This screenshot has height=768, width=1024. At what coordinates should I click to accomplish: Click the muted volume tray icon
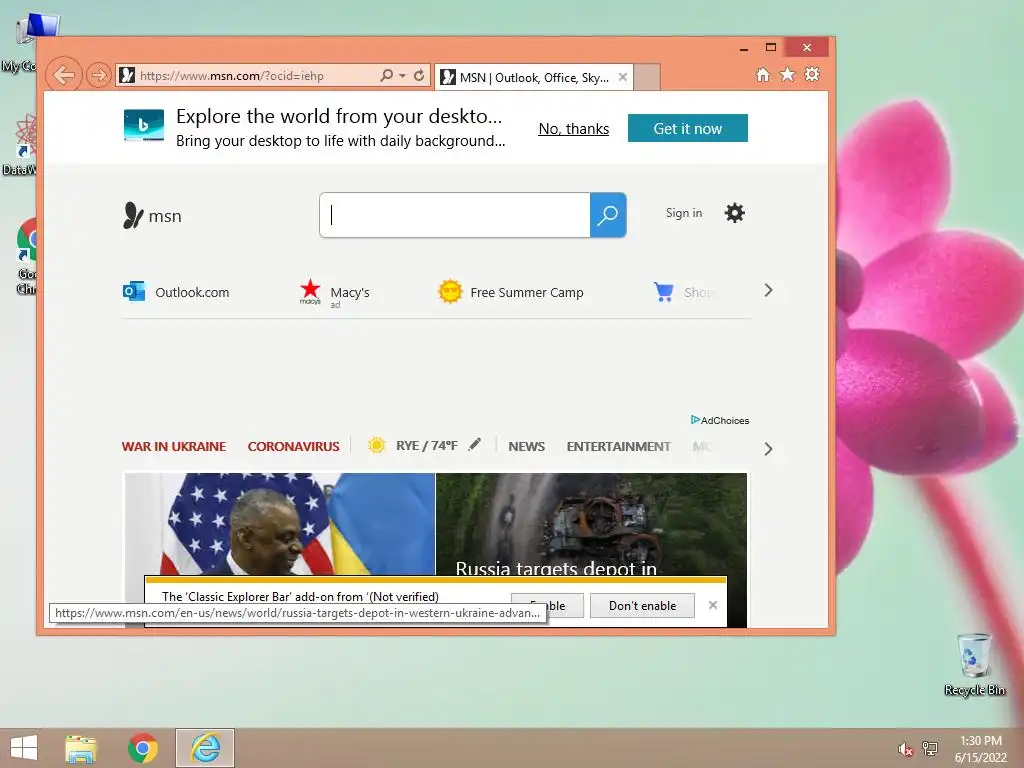[x=905, y=749]
